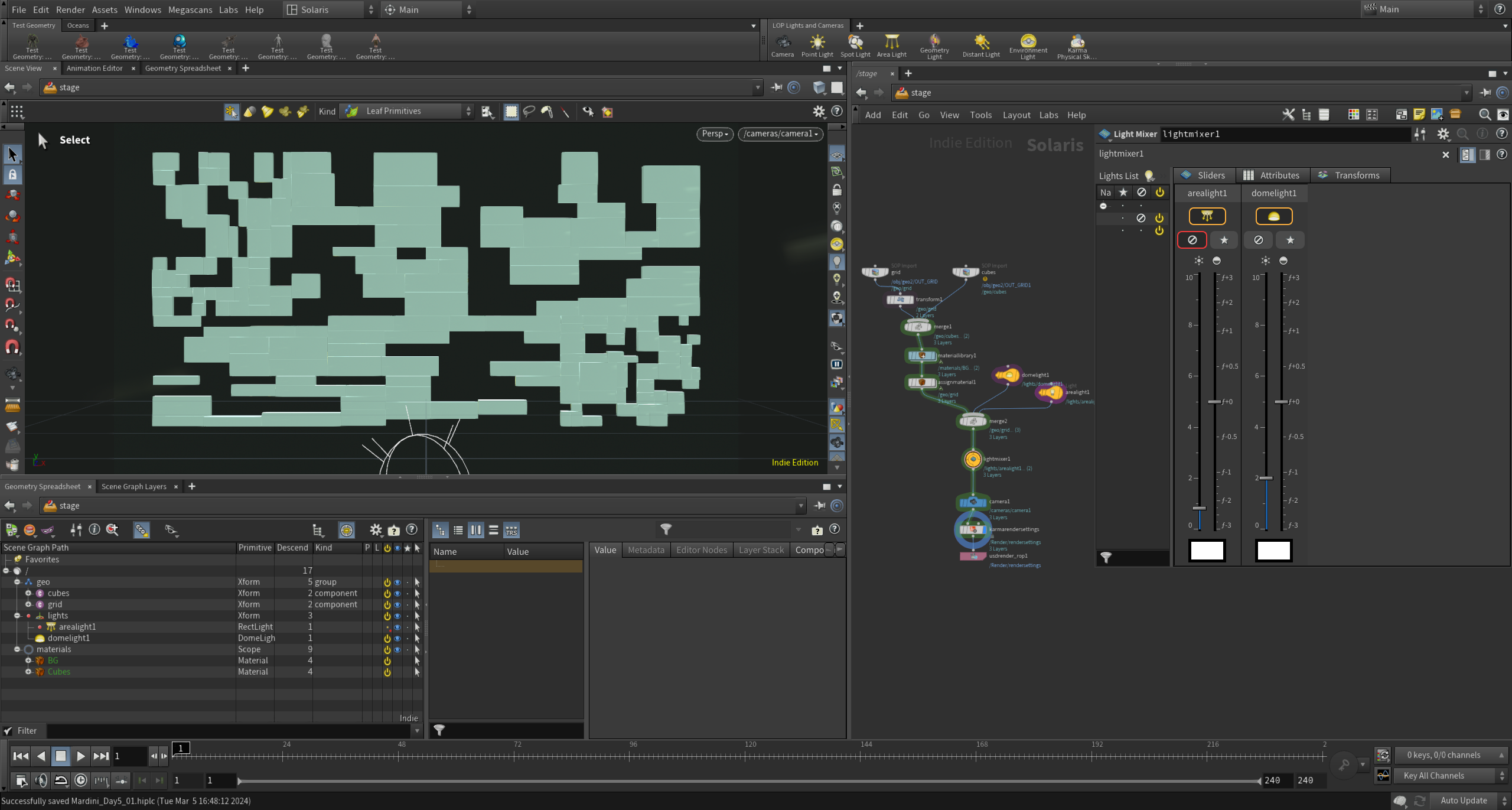Image resolution: width=1512 pixels, height=810 pixels.
Task: Open network editor search magnifier
Action: pos(1484,115)
